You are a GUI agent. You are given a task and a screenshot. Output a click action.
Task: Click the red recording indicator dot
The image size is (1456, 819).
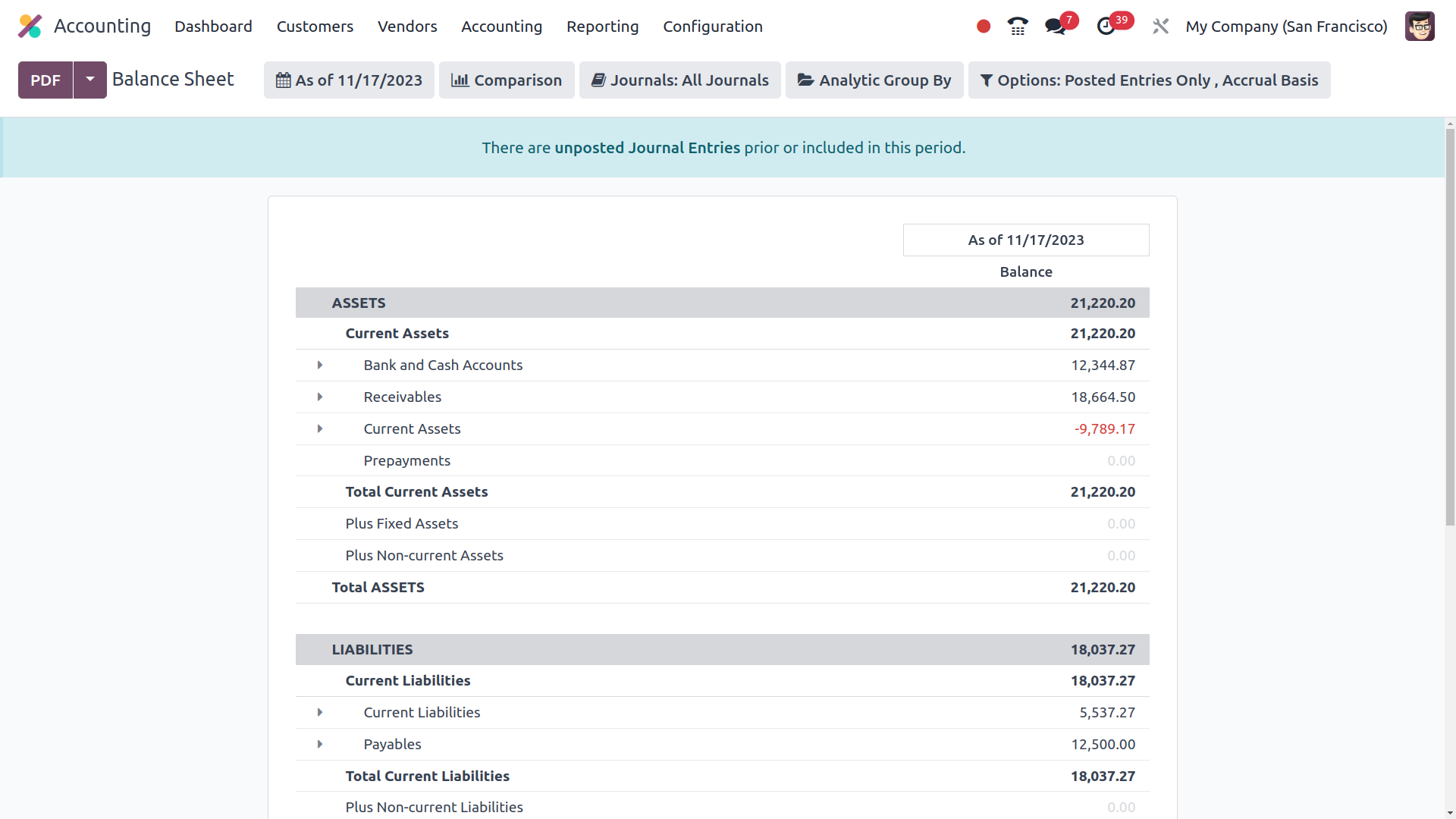(983, 26)
